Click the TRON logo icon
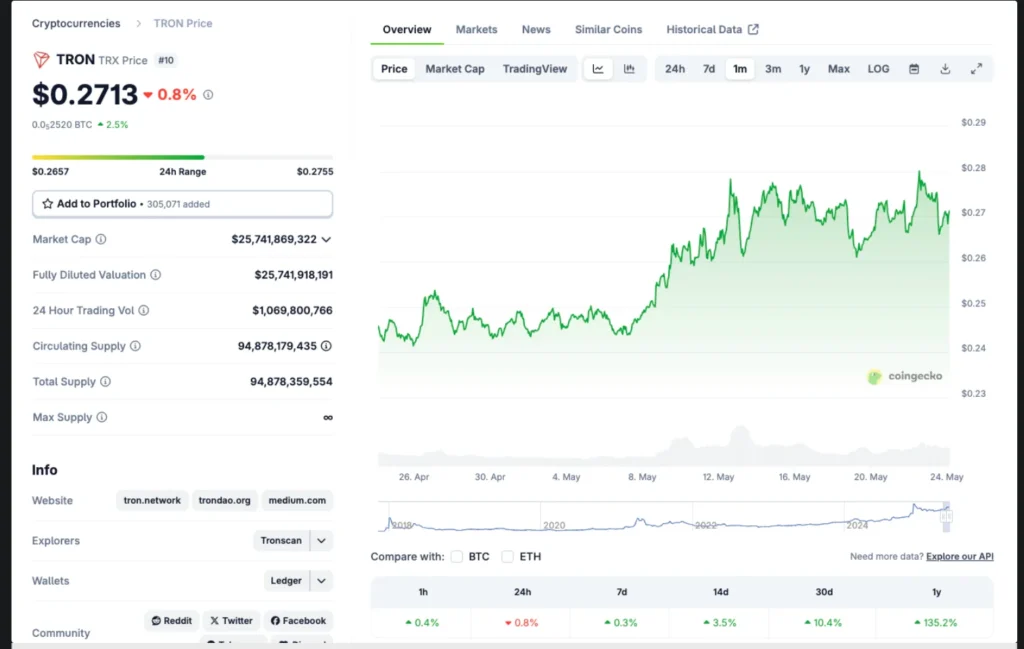 tap(41, 60)
